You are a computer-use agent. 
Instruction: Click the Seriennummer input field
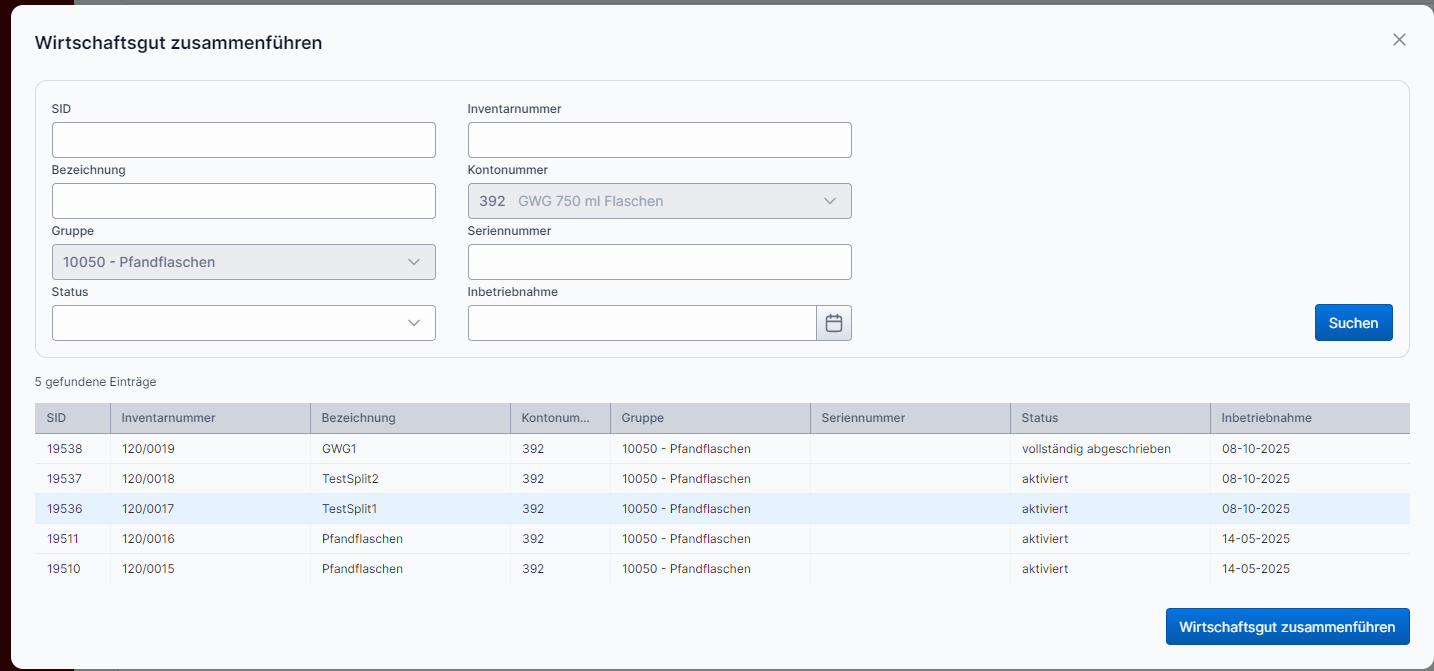click(659, 262)
